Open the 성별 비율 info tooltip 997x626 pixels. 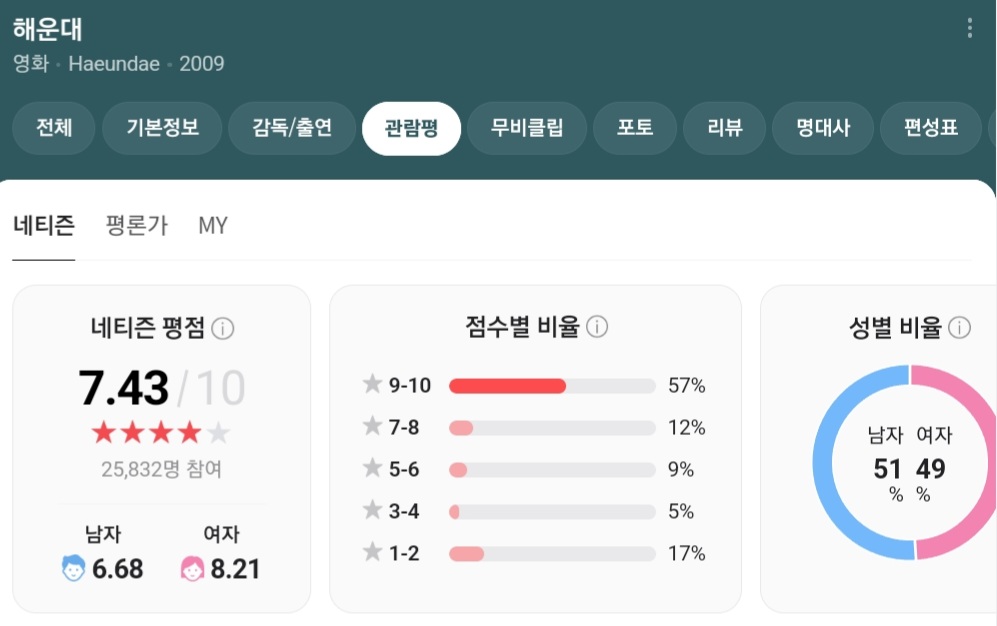coord(958,327)
